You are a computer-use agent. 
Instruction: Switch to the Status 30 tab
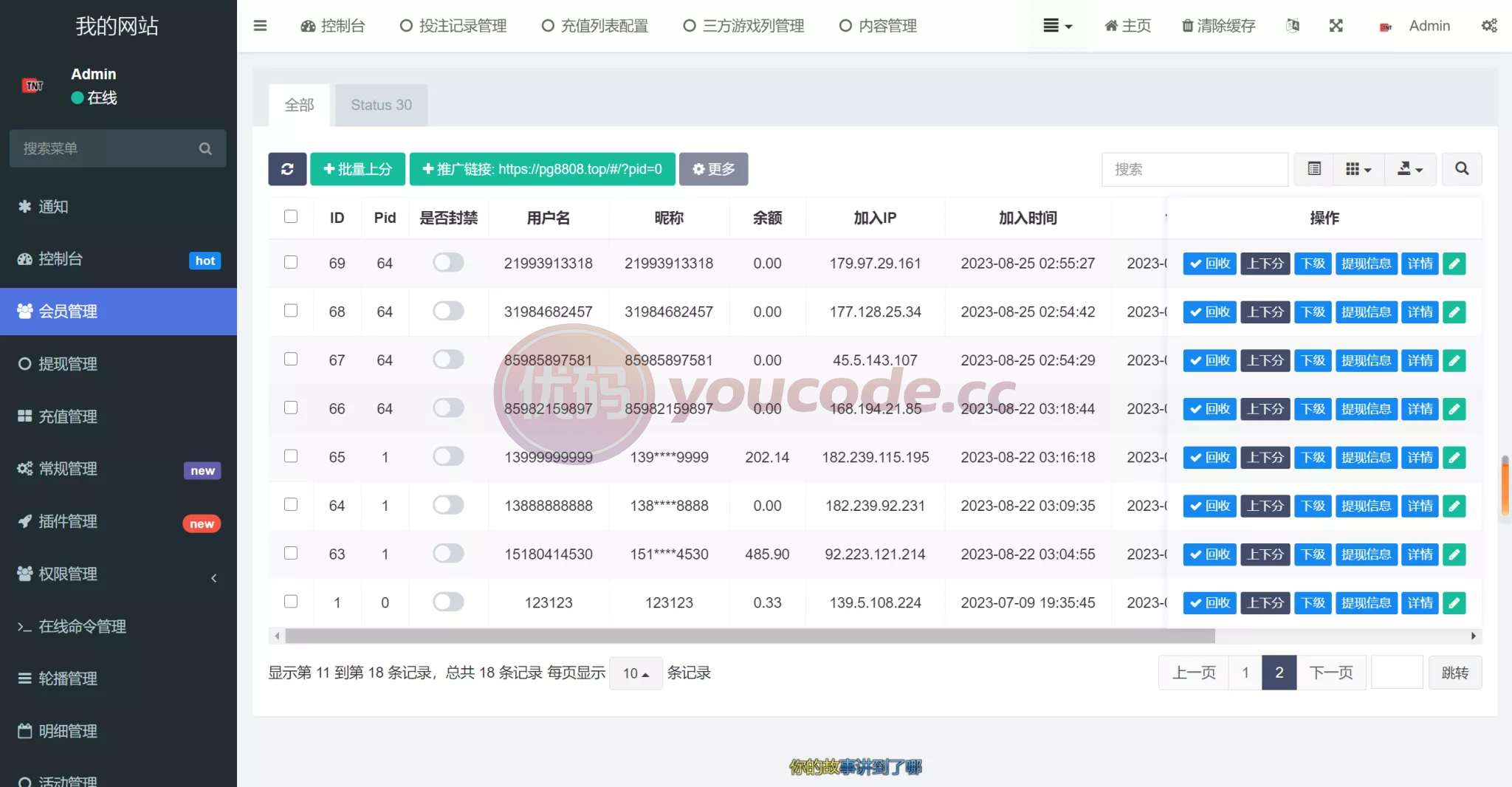[381, 105]
